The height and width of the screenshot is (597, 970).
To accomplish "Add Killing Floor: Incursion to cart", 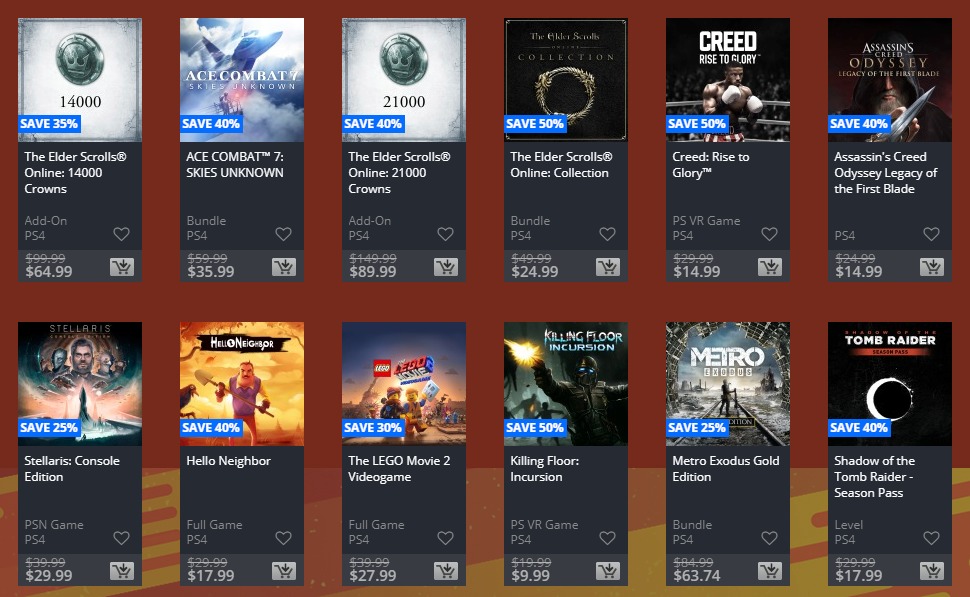I will tap(607, 570).
